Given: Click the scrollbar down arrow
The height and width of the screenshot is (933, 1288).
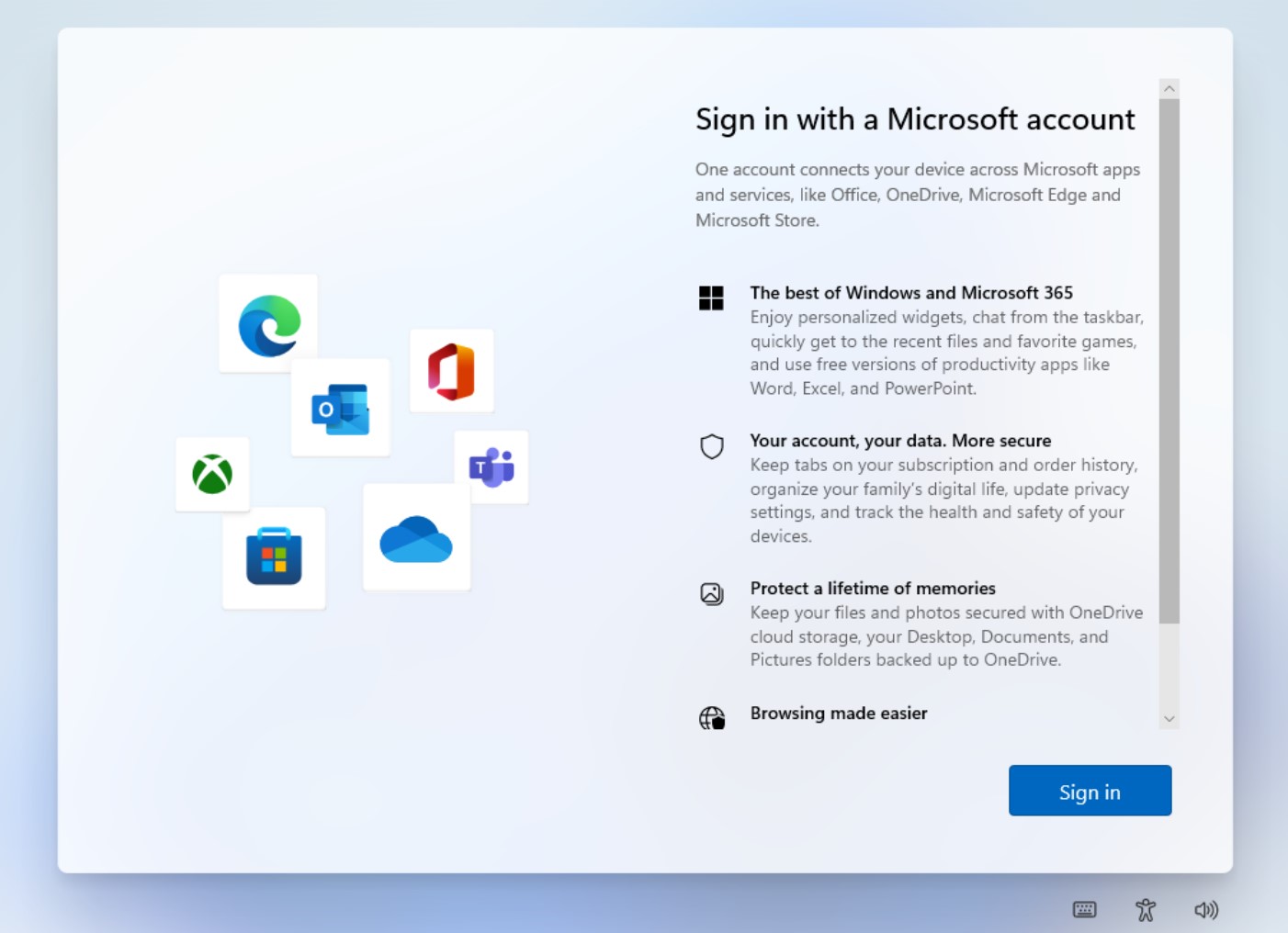Looking at the screenshot, I should 1169,719.
